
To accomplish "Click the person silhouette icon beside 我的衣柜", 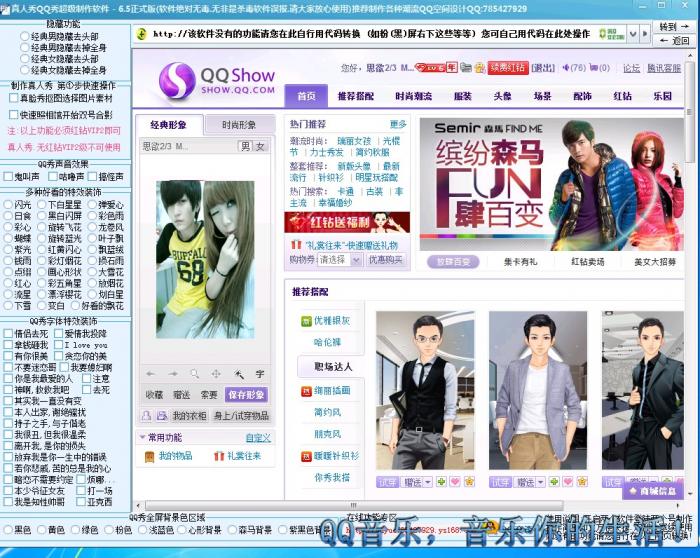I will 146,416.
